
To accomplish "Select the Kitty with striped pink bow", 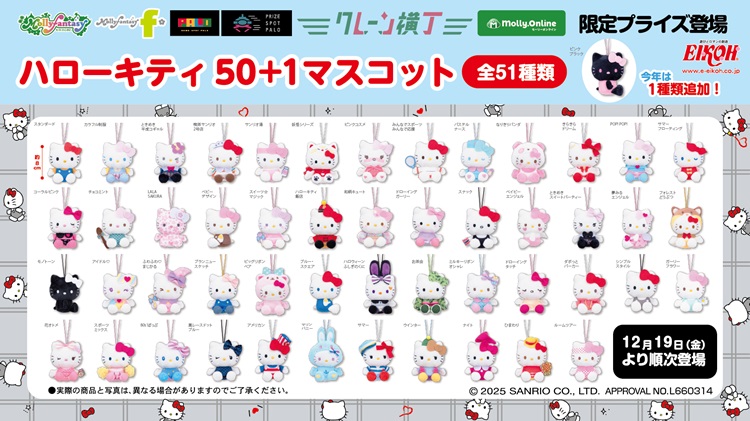I will tap(171, 360).
